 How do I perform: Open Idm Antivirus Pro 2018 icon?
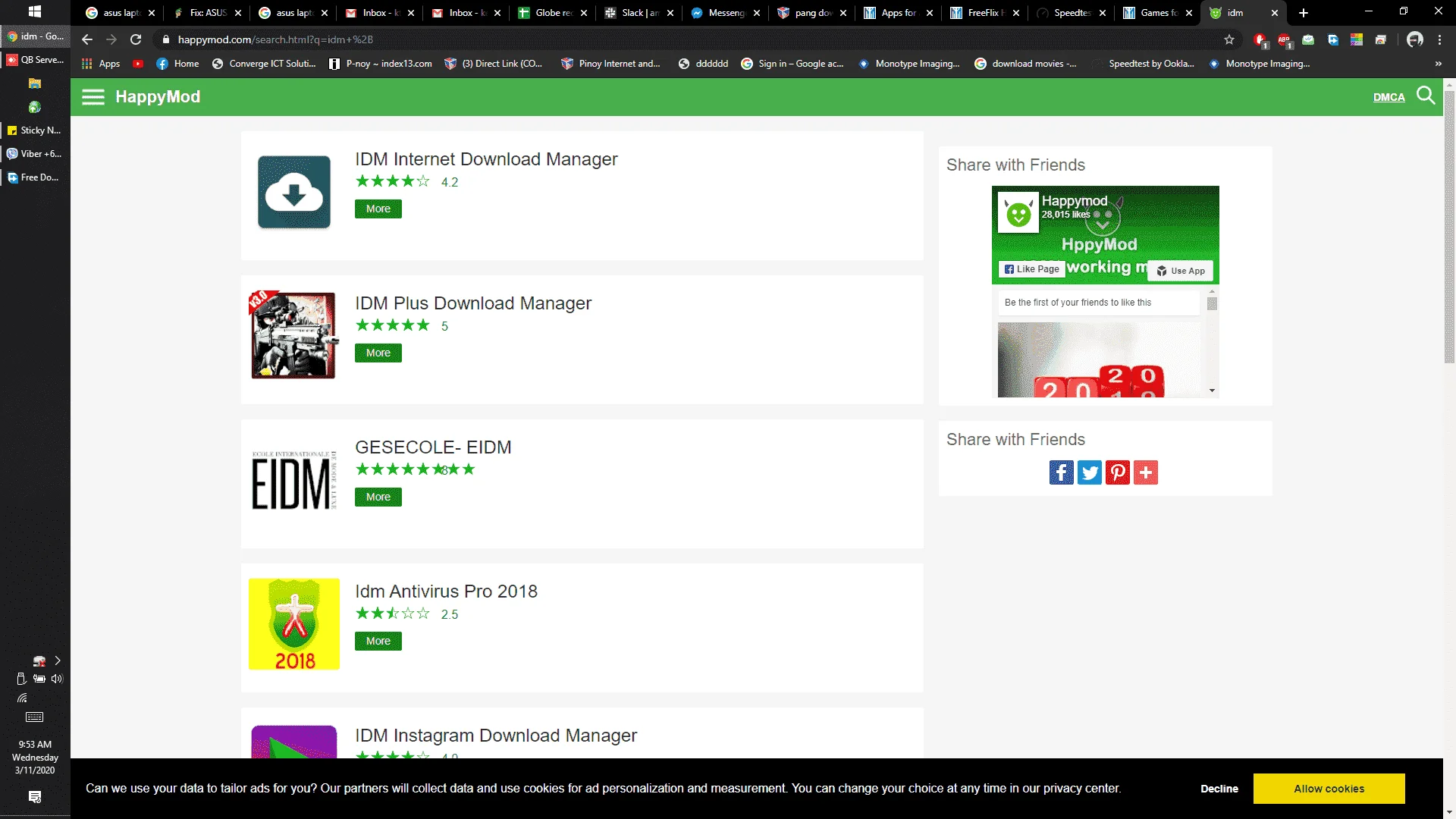[x=294, y=624]
